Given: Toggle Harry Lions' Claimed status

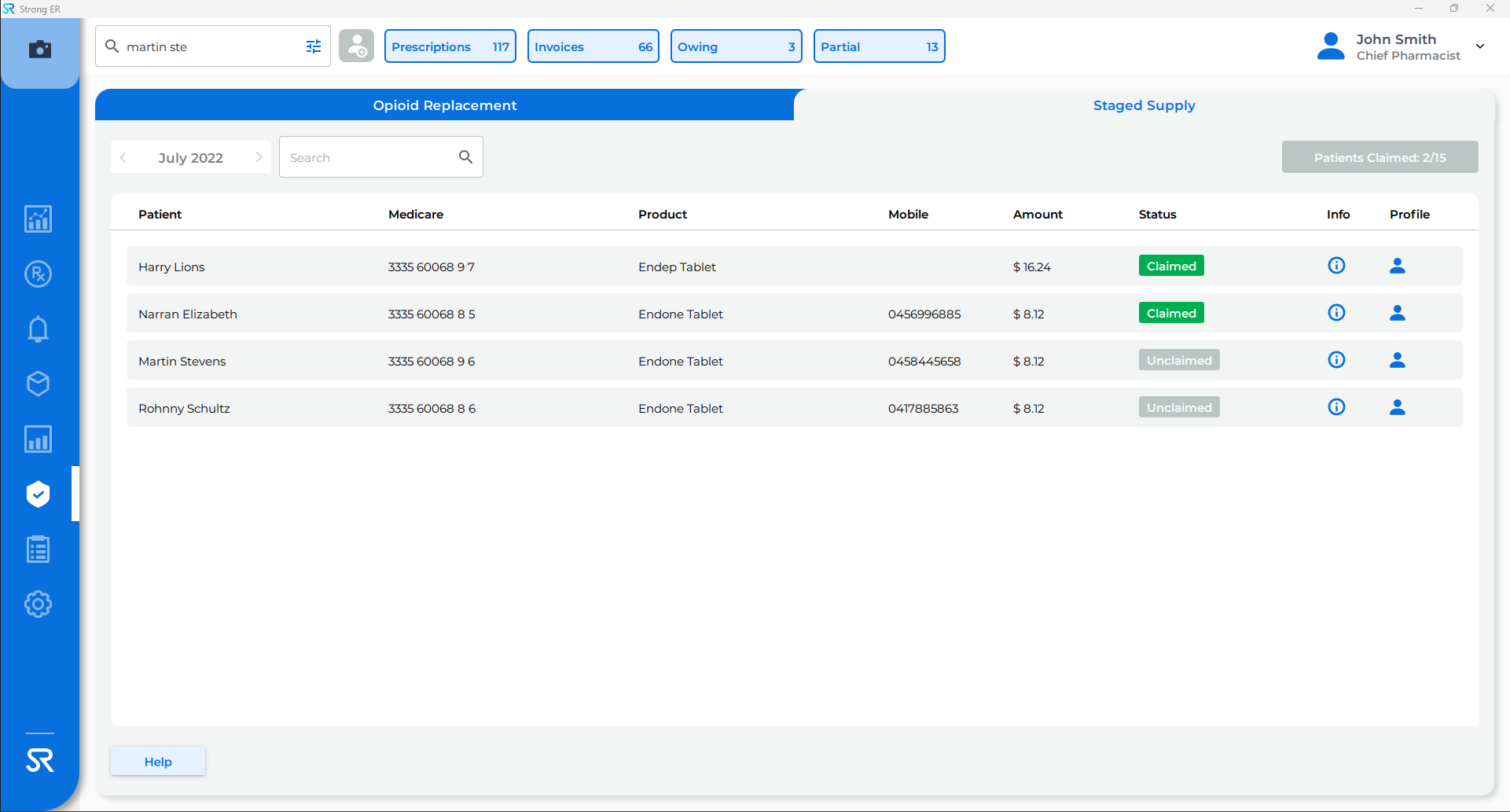Looking at the screenshot, I should 1171,265.
